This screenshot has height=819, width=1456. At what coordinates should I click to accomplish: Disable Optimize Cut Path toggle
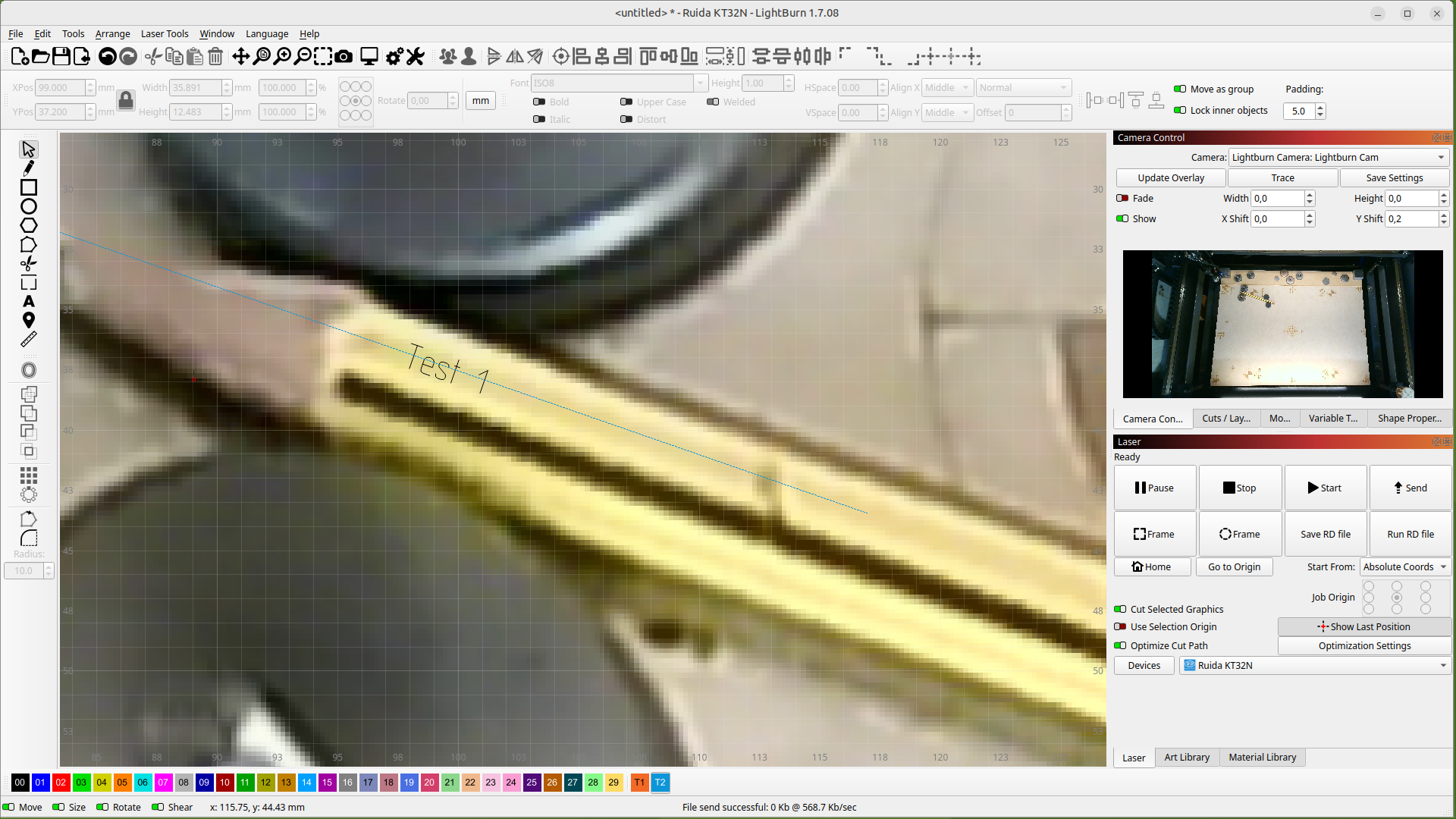[1120, 645]
